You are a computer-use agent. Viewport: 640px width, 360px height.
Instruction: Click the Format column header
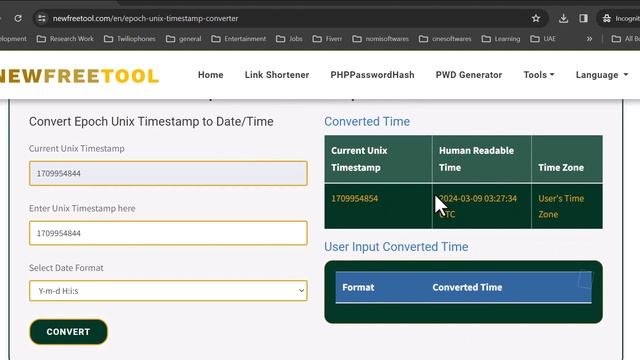tap(358, 287)
